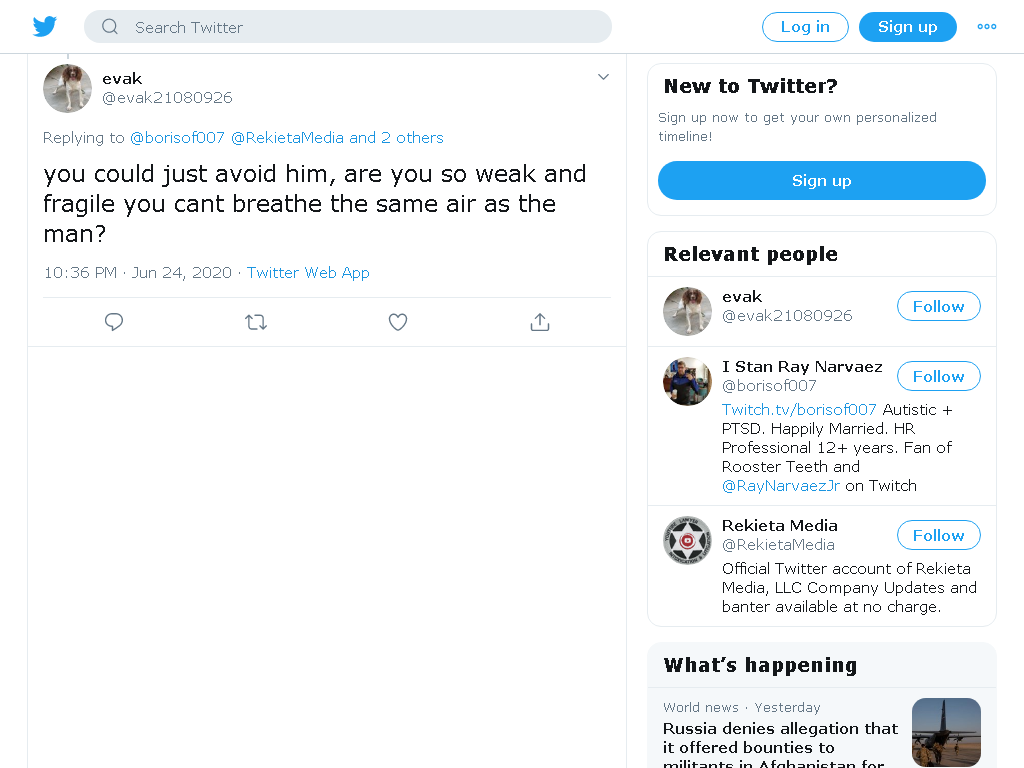Follow I Stan Ray Narvaez
Screen dimensions: 1024x768
pos(938,376)
